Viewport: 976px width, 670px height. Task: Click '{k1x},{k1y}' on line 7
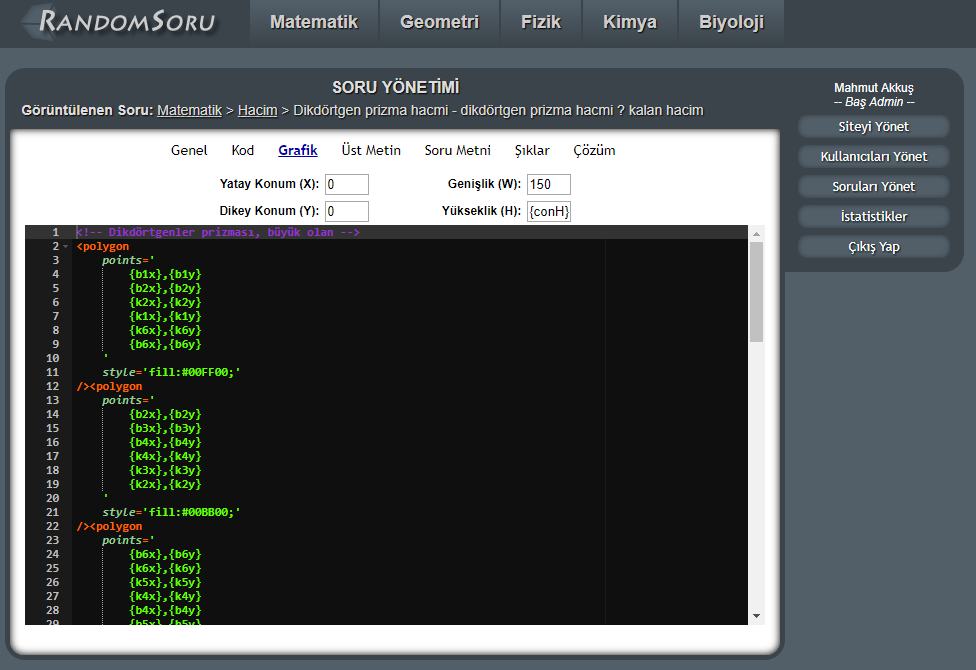(165, 316)
